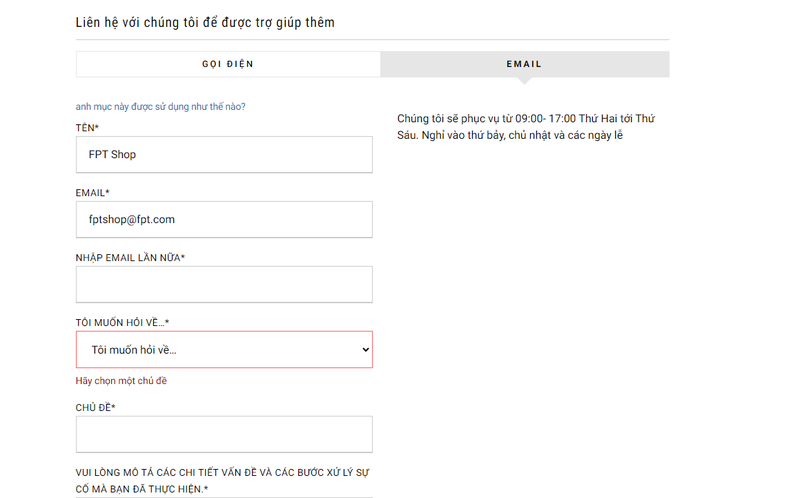Click the chevron arrow of topic dropdown
The image size is (800, 498).
[x=365, y=350]
